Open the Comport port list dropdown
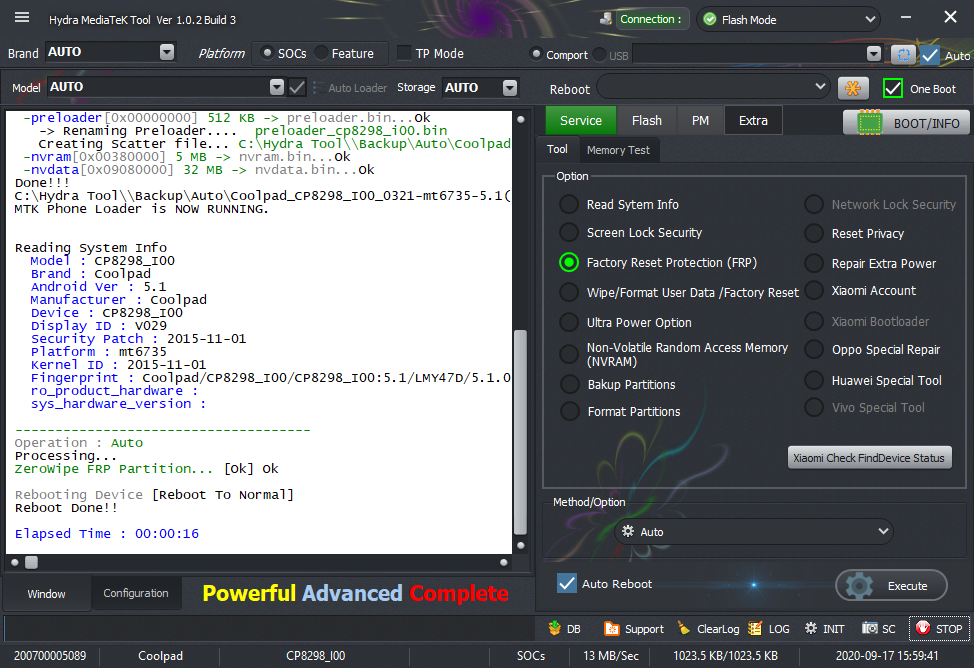Screen dimensions: 974x668 874,54
